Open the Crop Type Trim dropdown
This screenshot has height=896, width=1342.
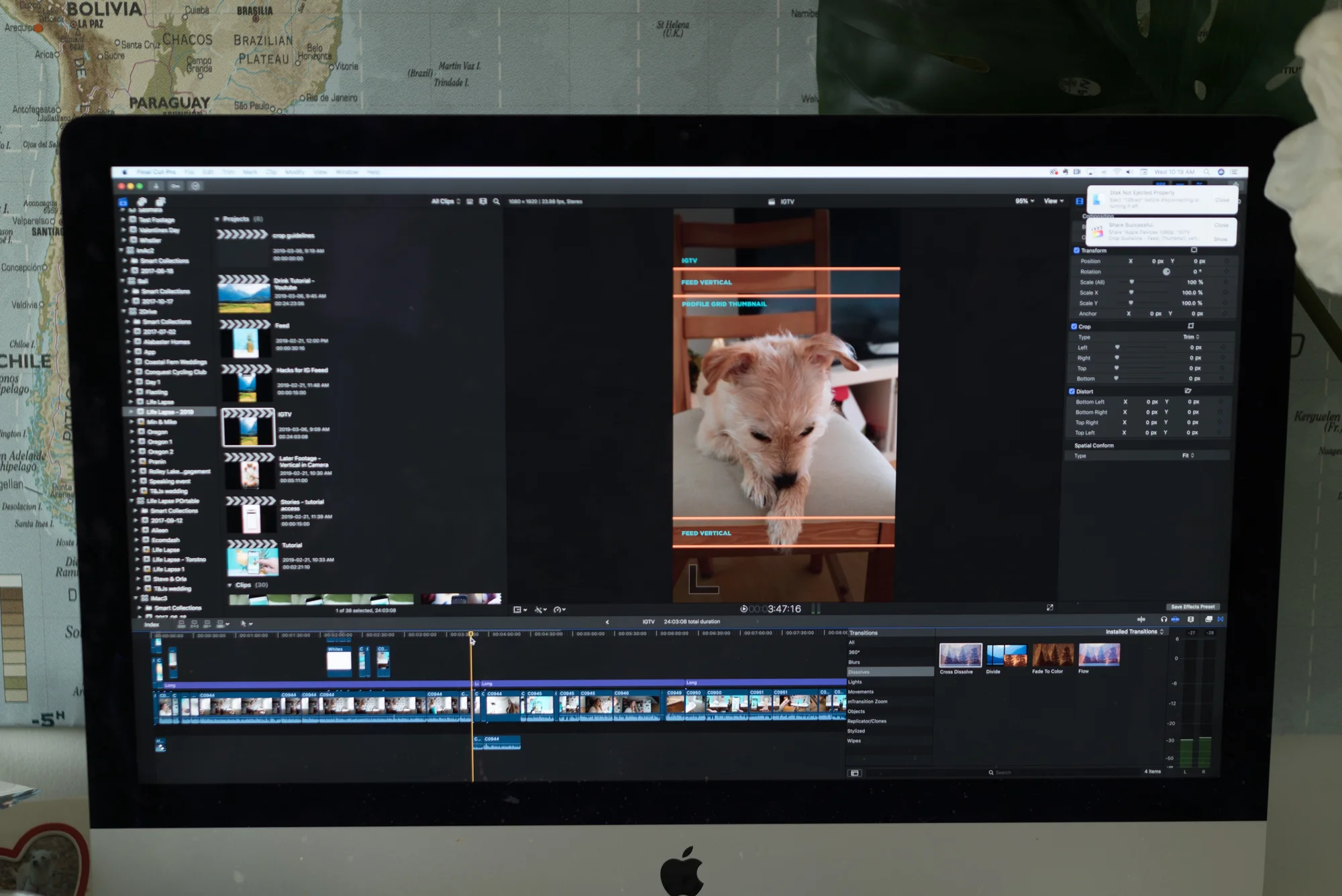pyautogui.click(x=1191, y=337)
